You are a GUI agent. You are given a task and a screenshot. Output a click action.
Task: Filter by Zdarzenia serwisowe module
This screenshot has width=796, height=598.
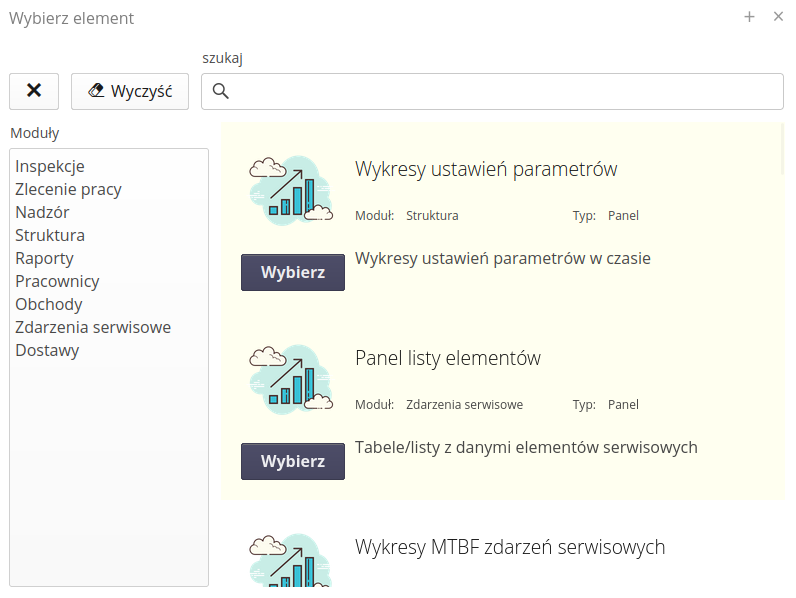[x=93, y=327]
